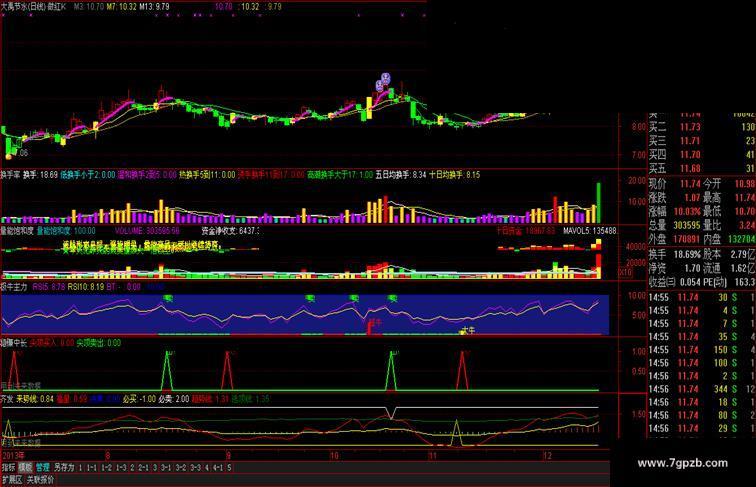Select month 11 on the time axis
This screenshot has height=487, width=756.
point(433,455)
